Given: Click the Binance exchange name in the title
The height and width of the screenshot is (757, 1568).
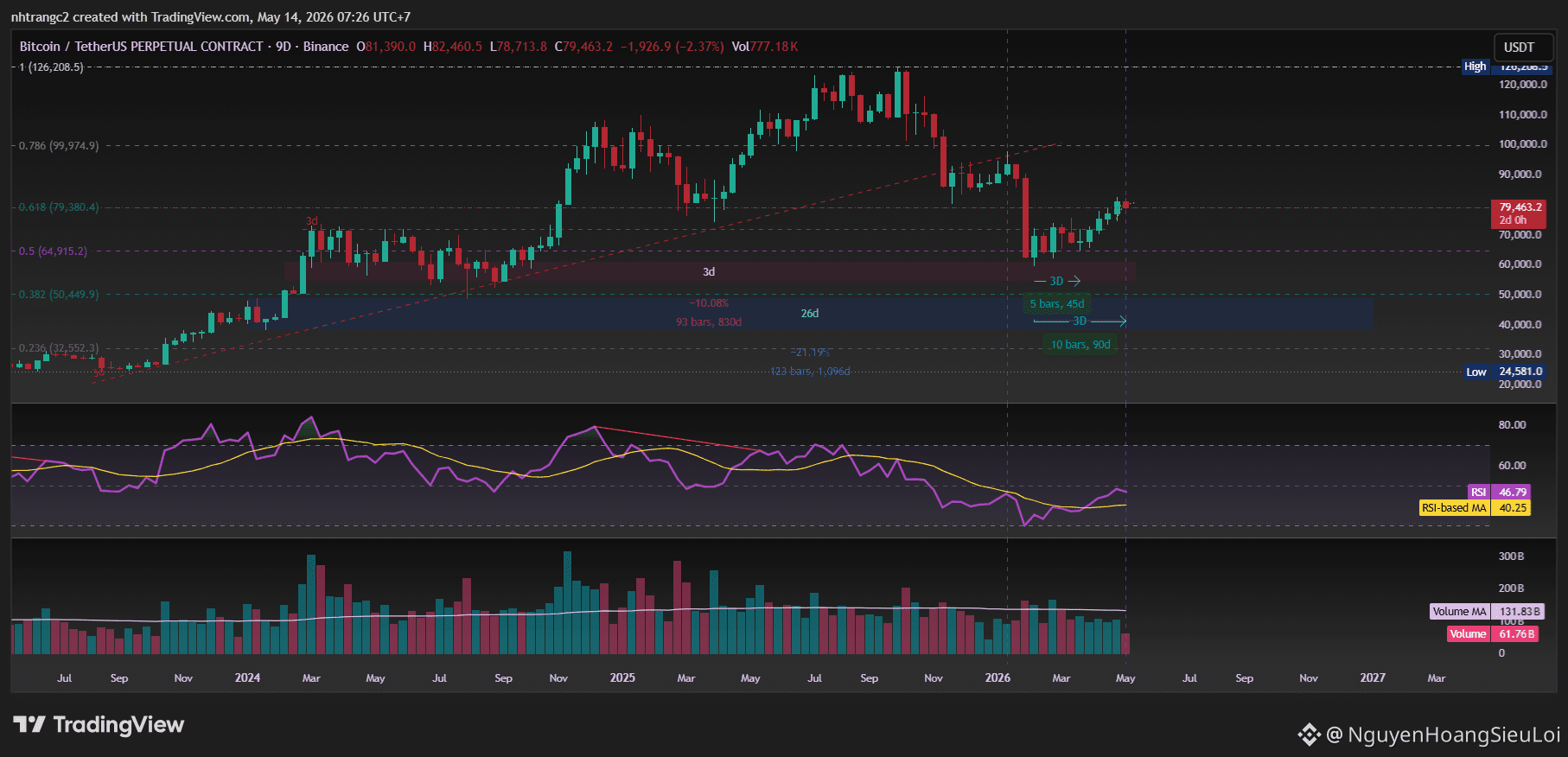Looking at the screenshot, I should pyautogui.click(x=326, y=47).
